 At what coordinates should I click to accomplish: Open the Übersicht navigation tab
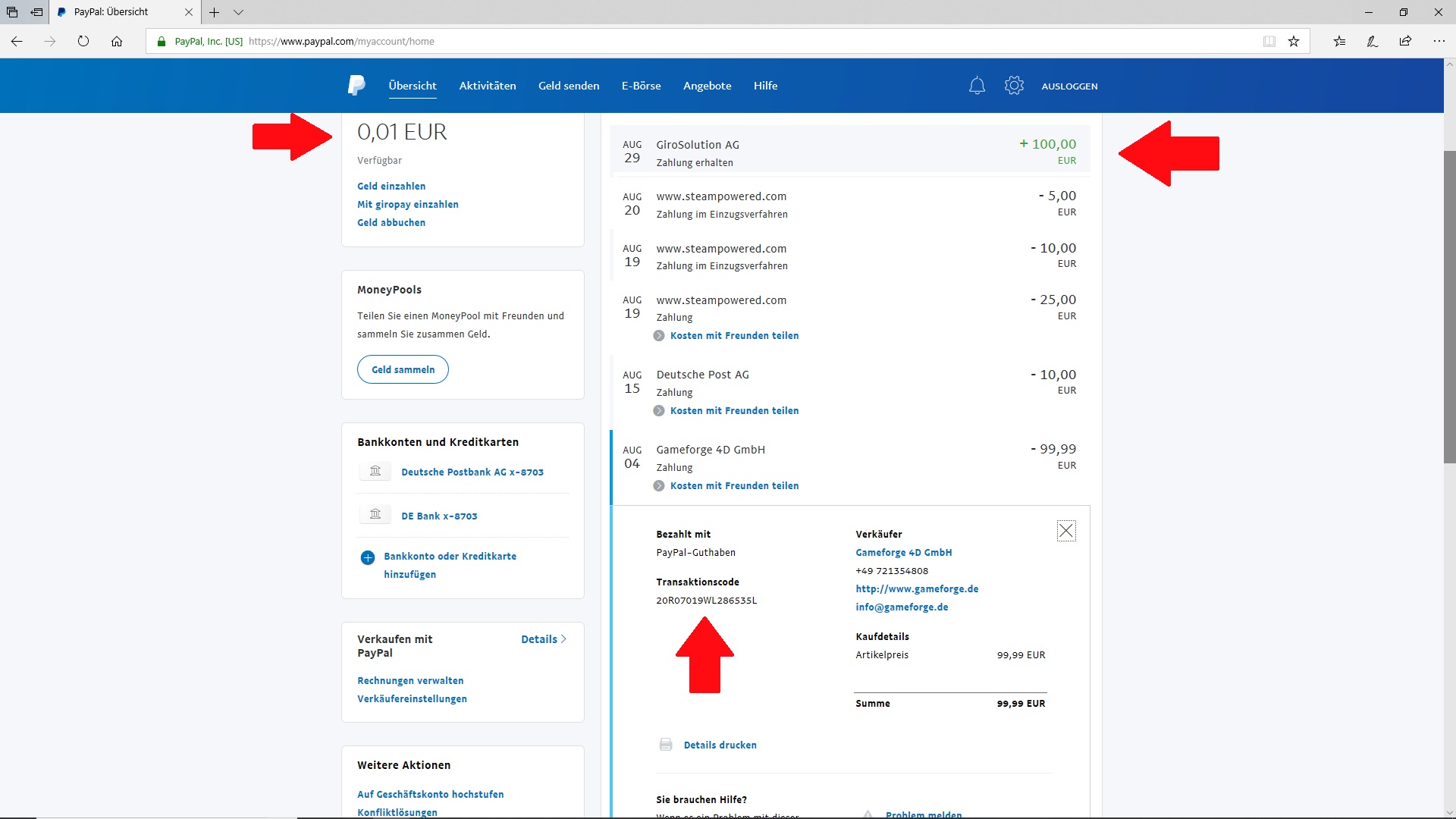413,86
